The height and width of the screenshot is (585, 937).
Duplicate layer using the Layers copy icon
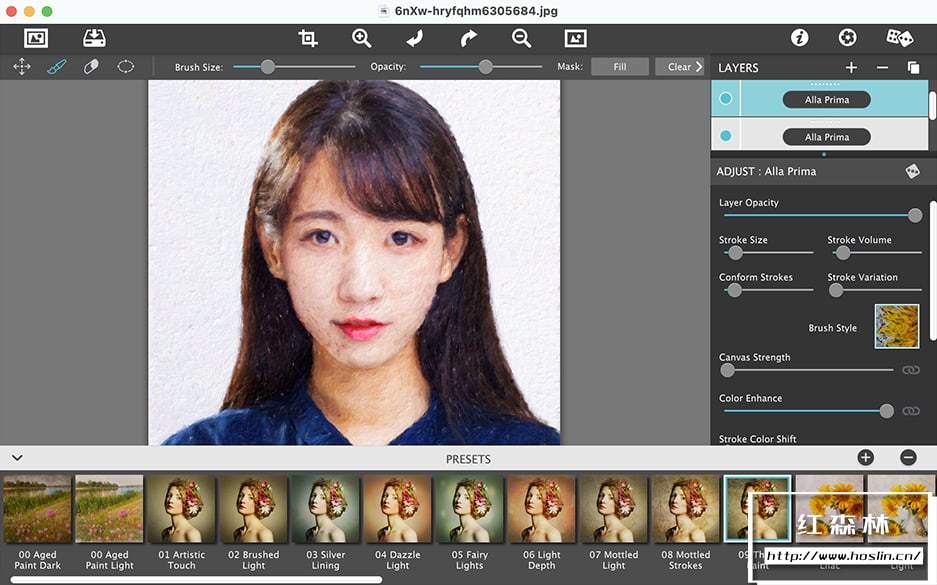coord(913,68)
